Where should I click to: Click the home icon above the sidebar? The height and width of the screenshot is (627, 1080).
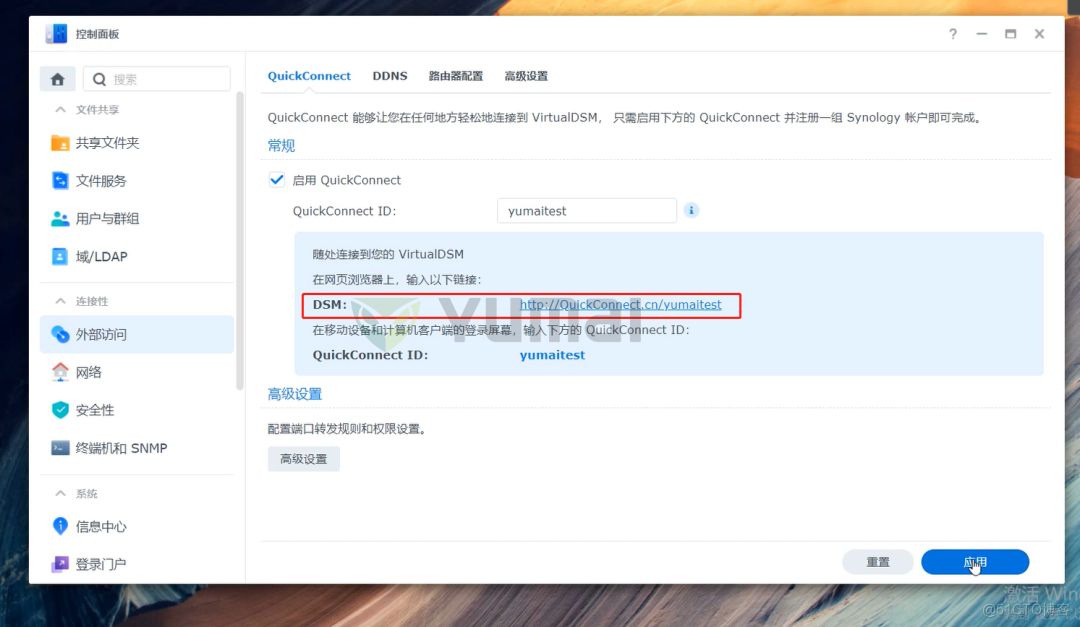[x=57, y=78]
